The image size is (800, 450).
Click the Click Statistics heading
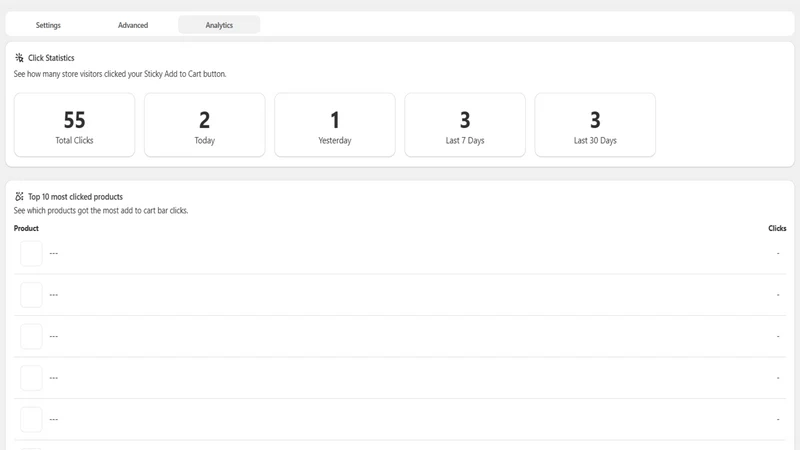pyautogui.click(x=51, y=58)
